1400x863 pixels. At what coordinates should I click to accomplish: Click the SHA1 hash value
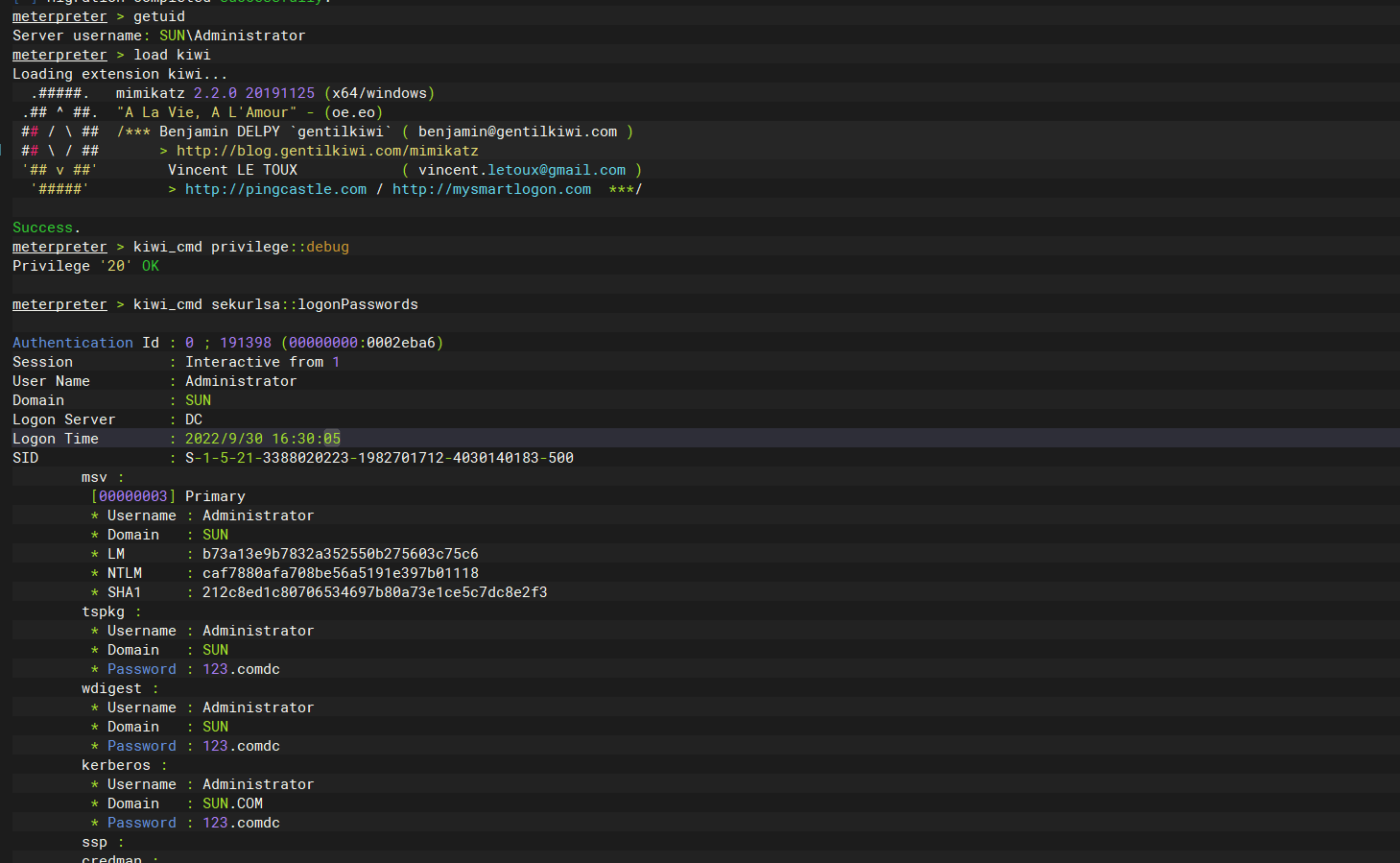tap(375, 592)
